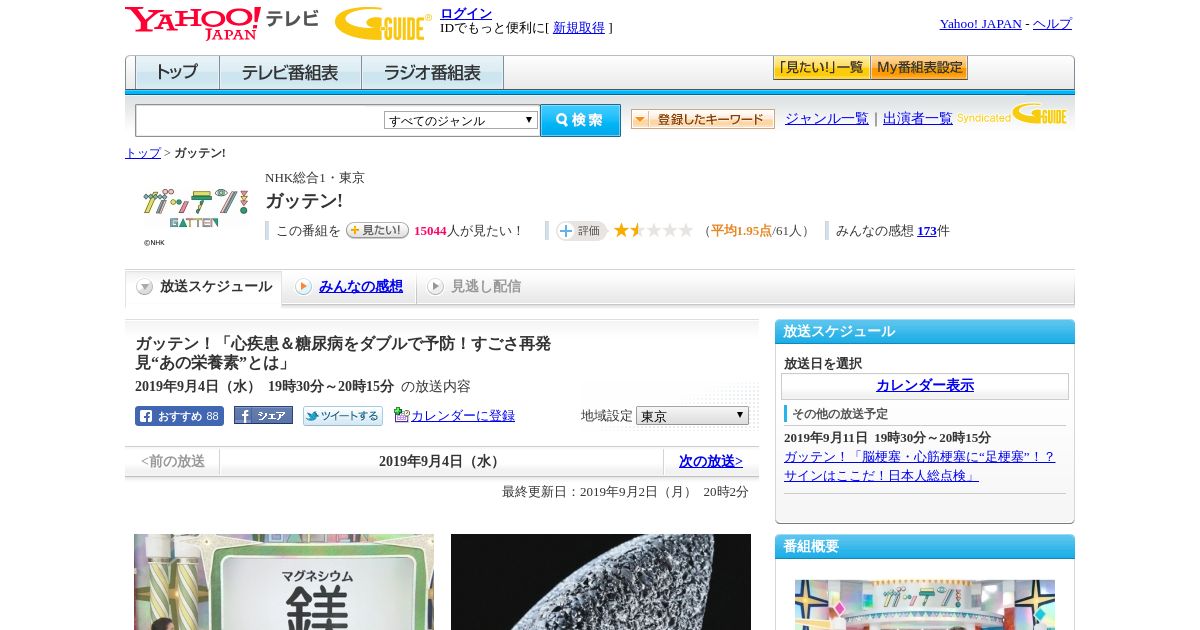The image size is (1200, 630).
Task: Follow the トップ breadcrumb link
Action: pyautogui.click(x=142, y=153)
